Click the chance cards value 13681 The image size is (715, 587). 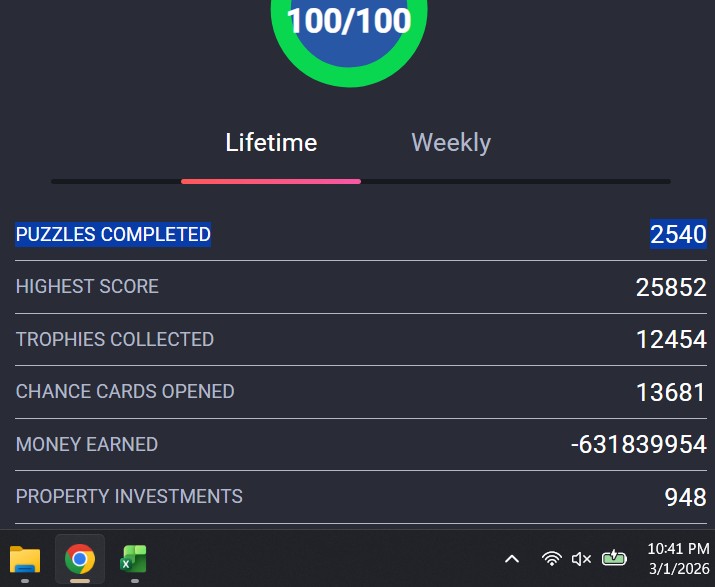671,392
